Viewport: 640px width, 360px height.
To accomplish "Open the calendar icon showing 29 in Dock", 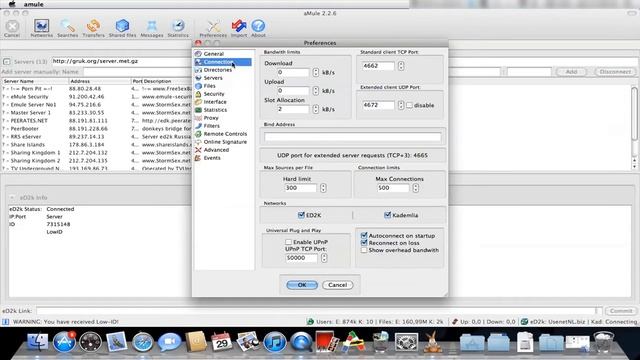I will point(222,342).
